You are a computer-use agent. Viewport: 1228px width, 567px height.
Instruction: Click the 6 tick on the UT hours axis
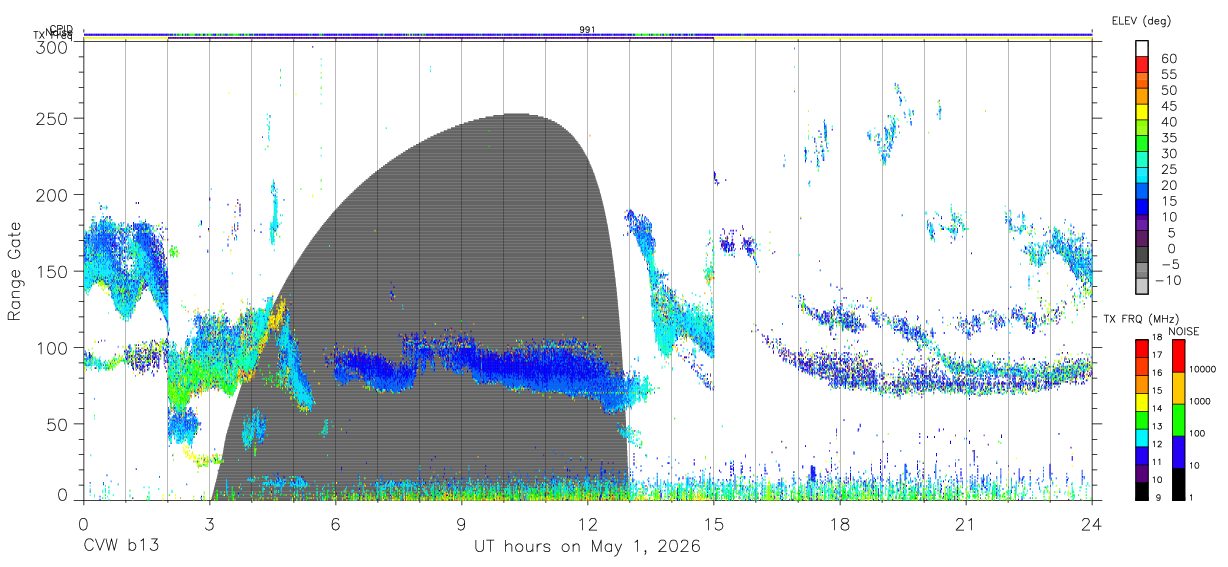point(335,524)
